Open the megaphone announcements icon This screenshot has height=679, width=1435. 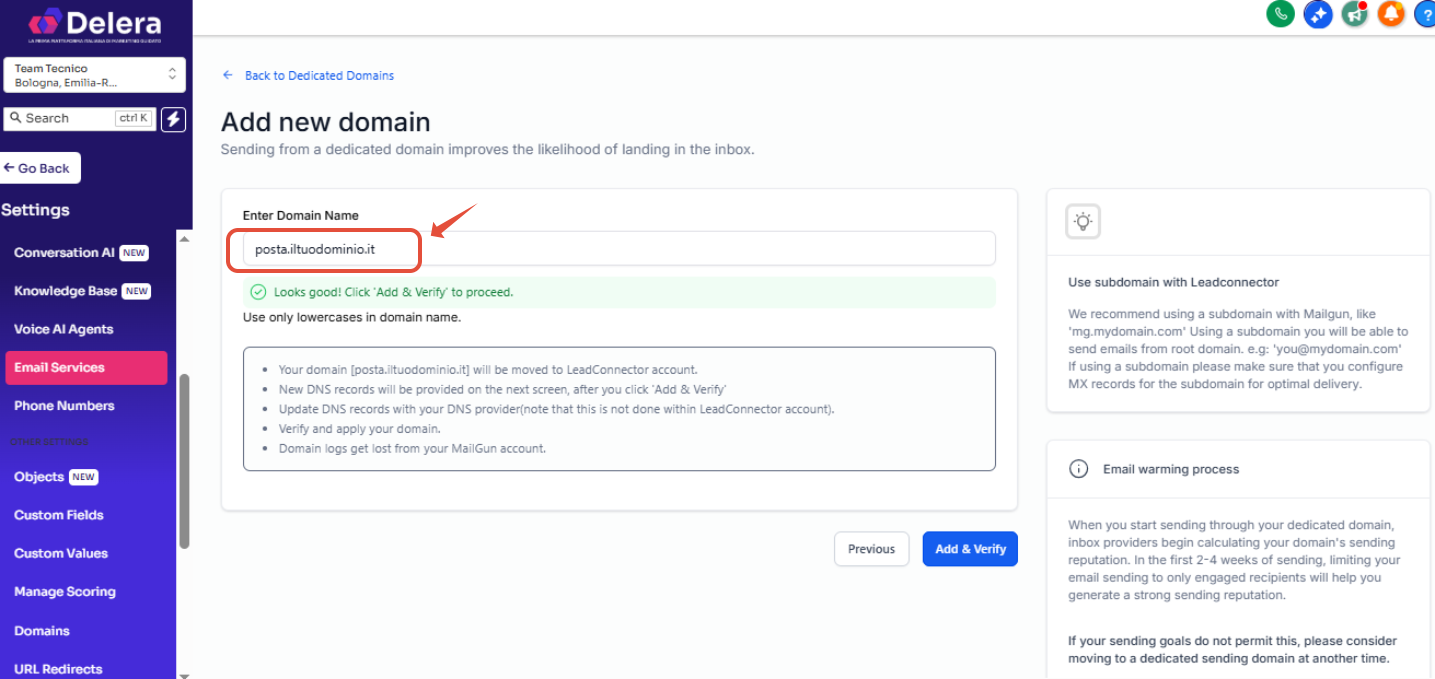coord(1355,13)
